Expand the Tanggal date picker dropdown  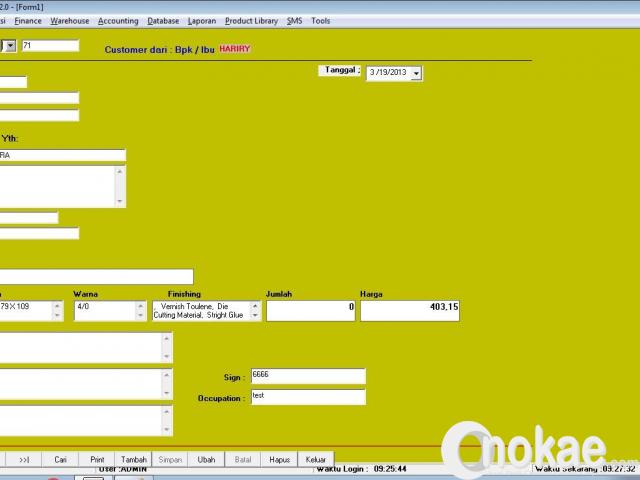click(x=416, y=73)
